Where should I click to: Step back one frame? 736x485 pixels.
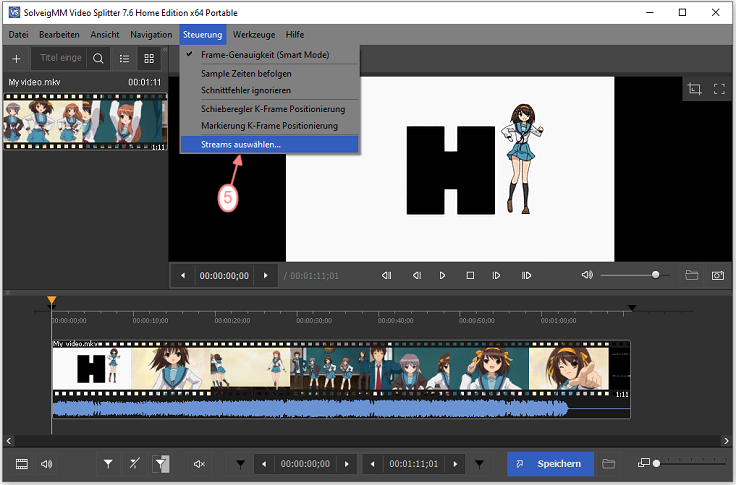[x=417, y=276]
